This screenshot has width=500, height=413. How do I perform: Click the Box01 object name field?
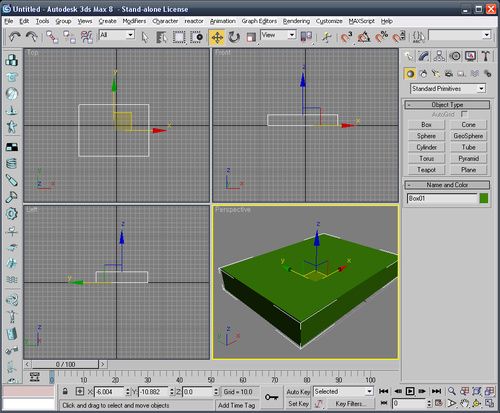pyautogui.click(x=442, y=198)
